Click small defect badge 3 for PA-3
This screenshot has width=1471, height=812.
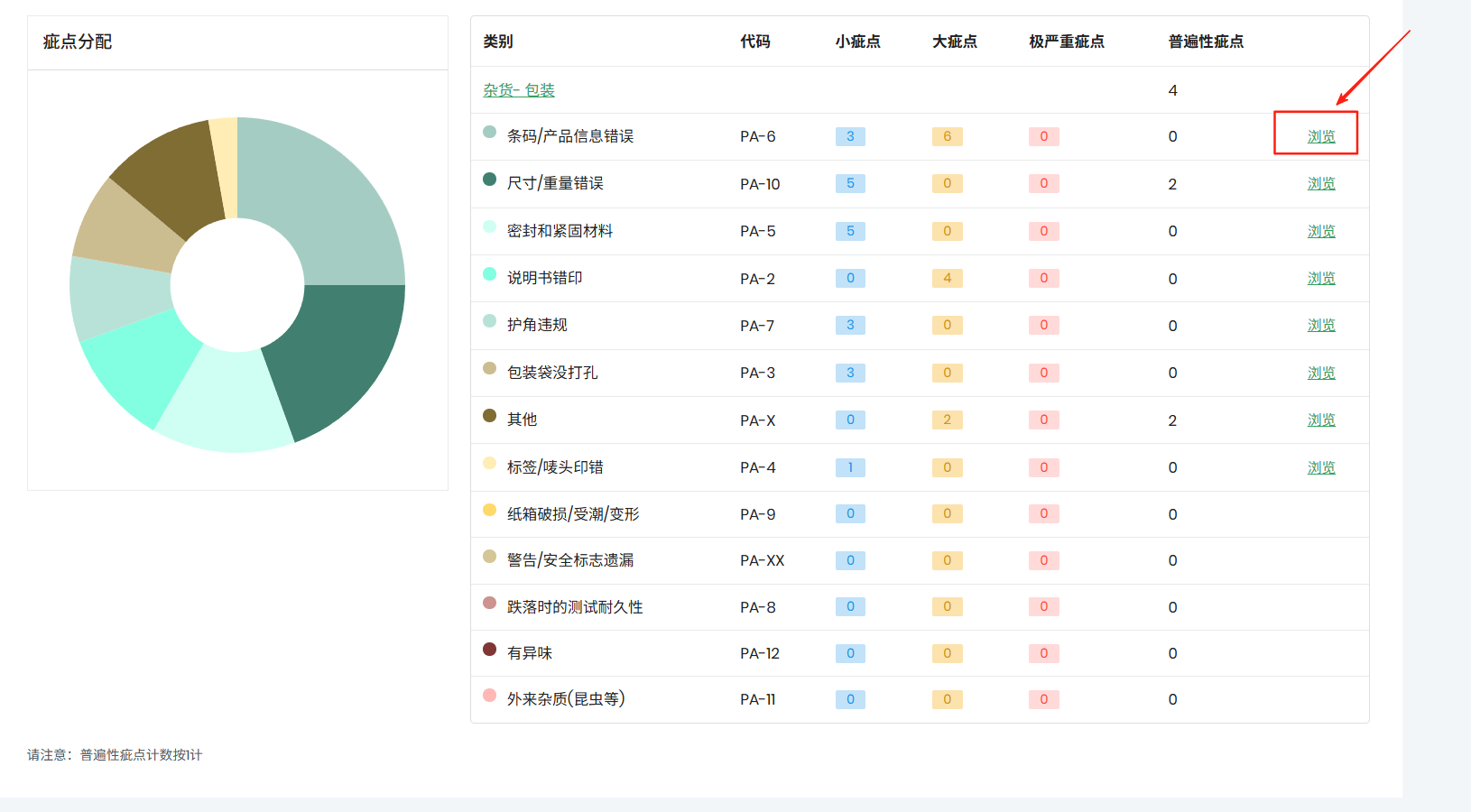[x=850, y=373]
